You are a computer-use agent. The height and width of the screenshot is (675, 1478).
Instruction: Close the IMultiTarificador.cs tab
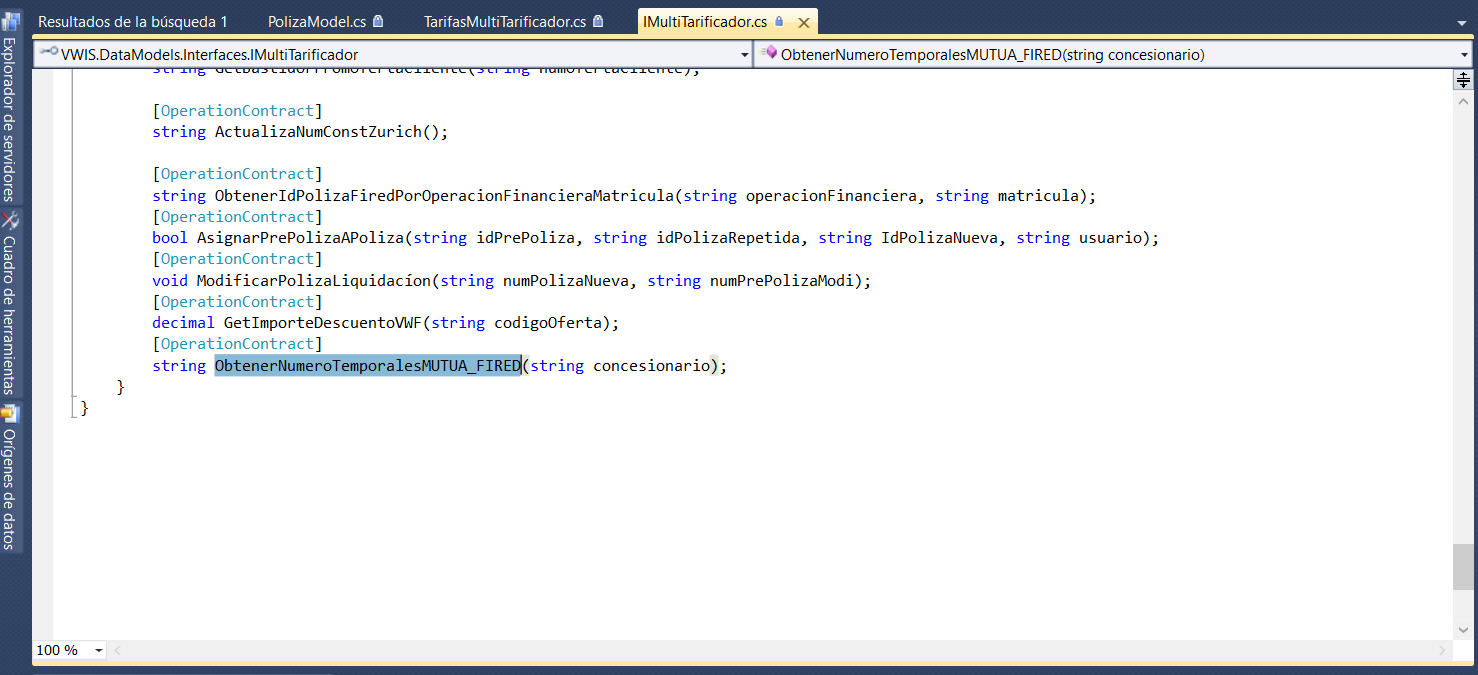click(802, 21)
